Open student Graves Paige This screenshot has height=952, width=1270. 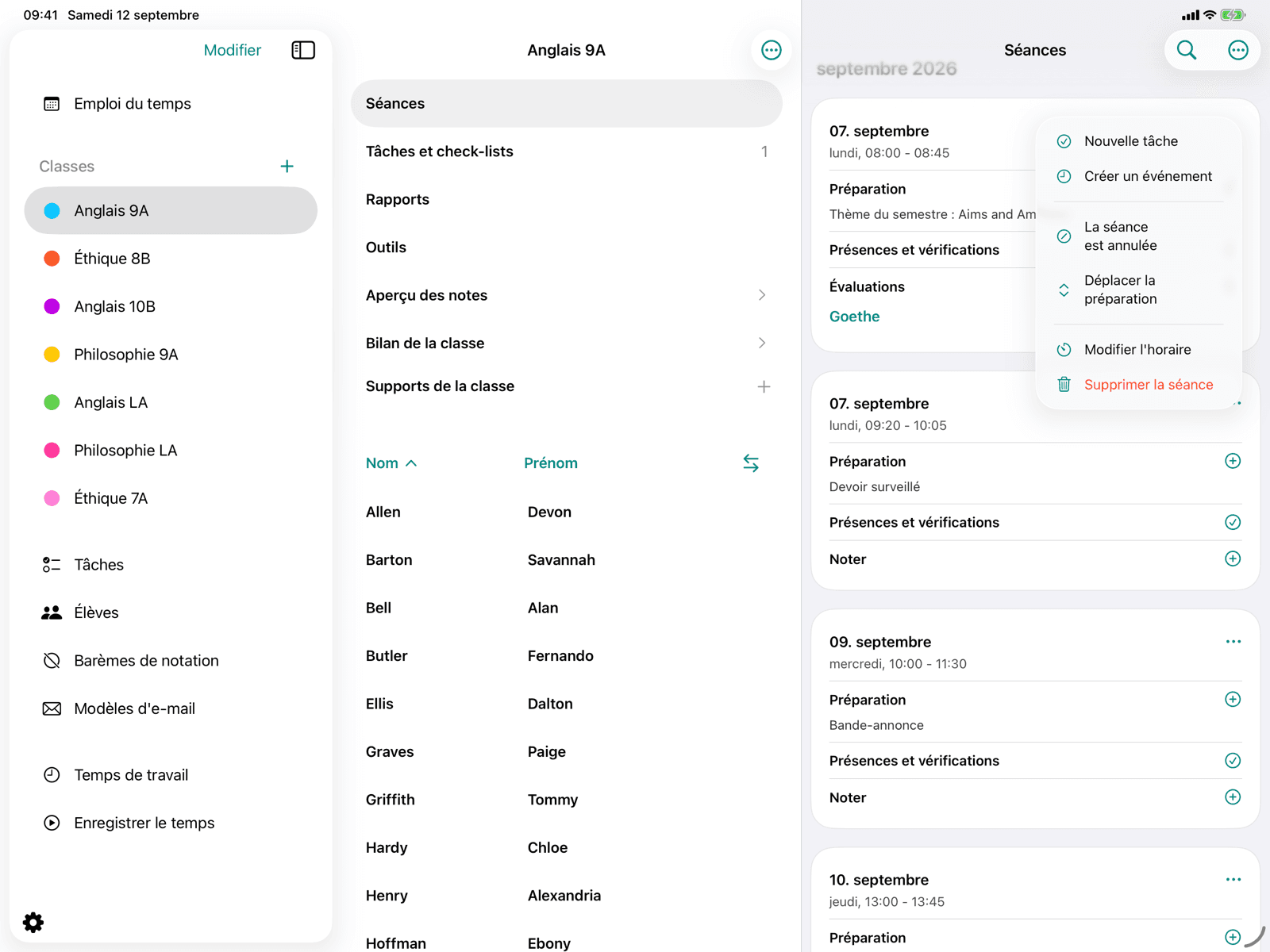[567, 752]
